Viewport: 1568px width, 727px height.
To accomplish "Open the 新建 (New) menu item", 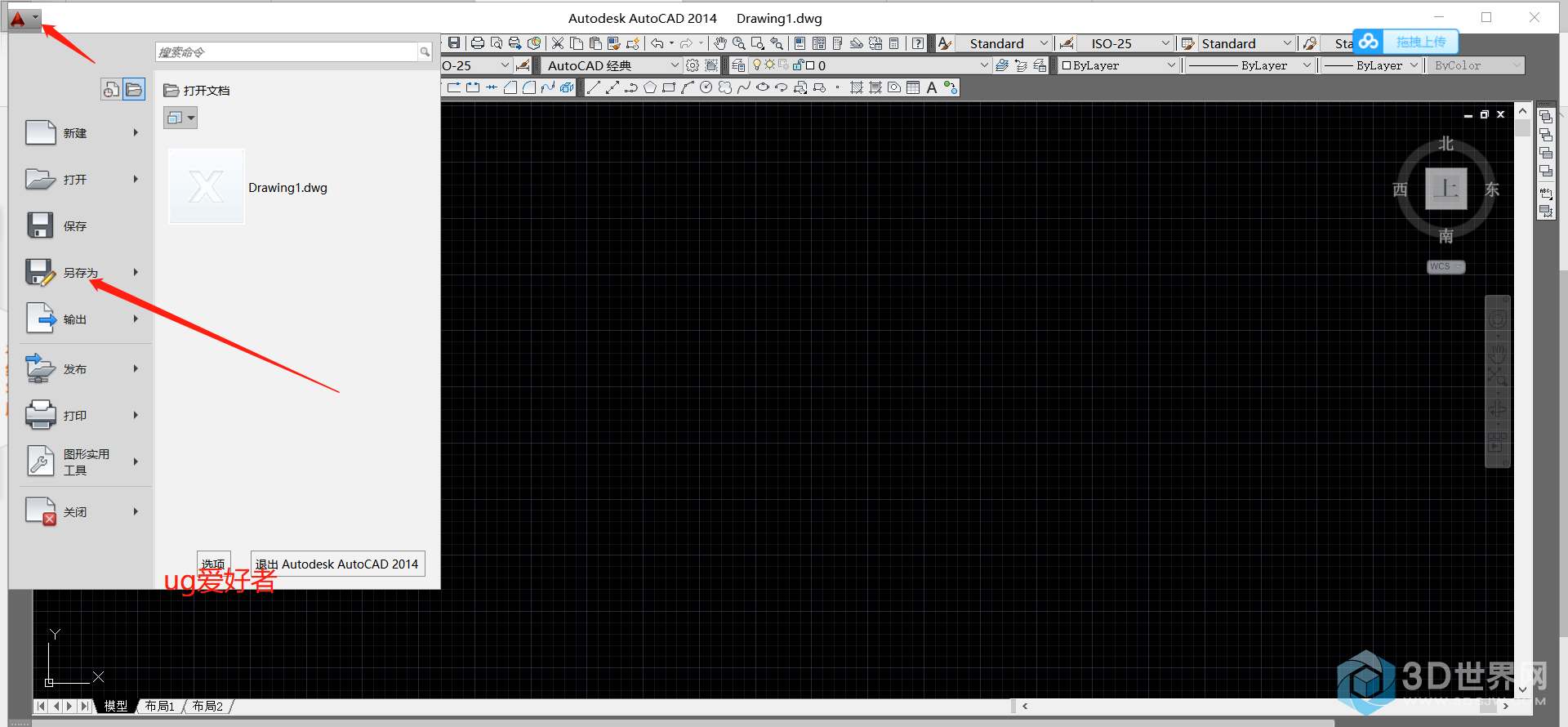I will pyautogui.click(x=82, y=132).
